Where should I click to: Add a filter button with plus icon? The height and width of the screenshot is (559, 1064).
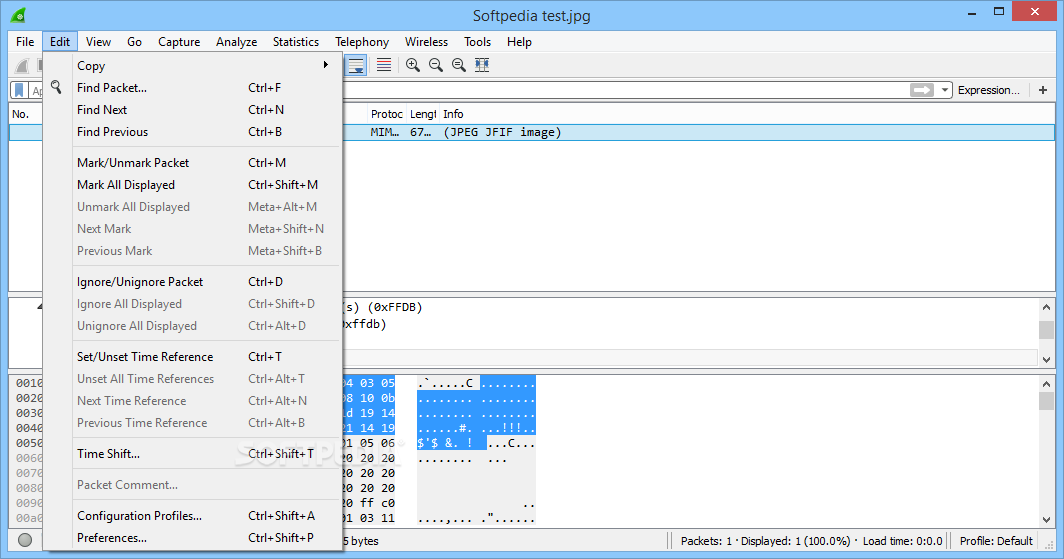click(1043, 90)
